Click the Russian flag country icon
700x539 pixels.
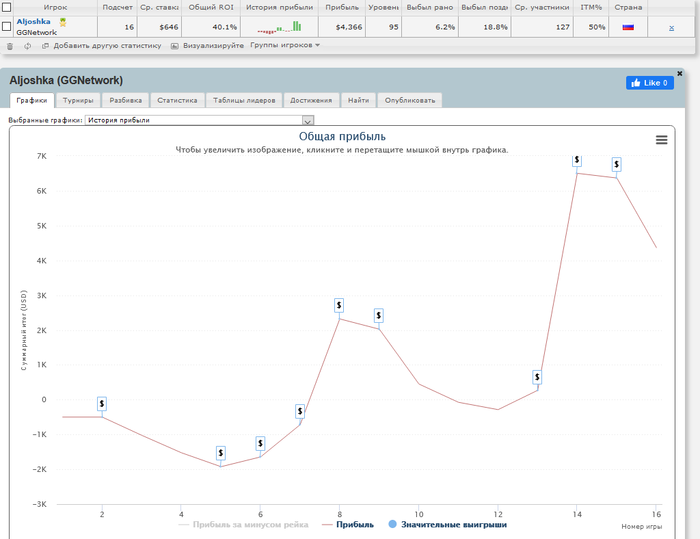(628, 27)
